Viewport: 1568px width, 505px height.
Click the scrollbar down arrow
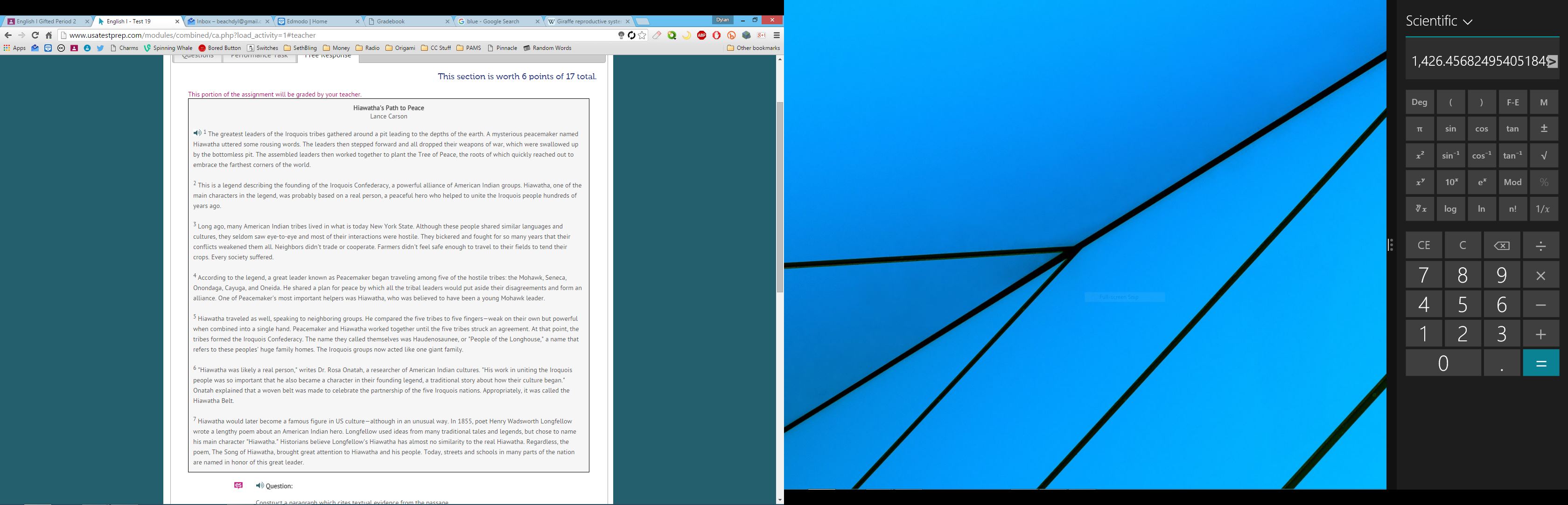[x=780, y=500]
